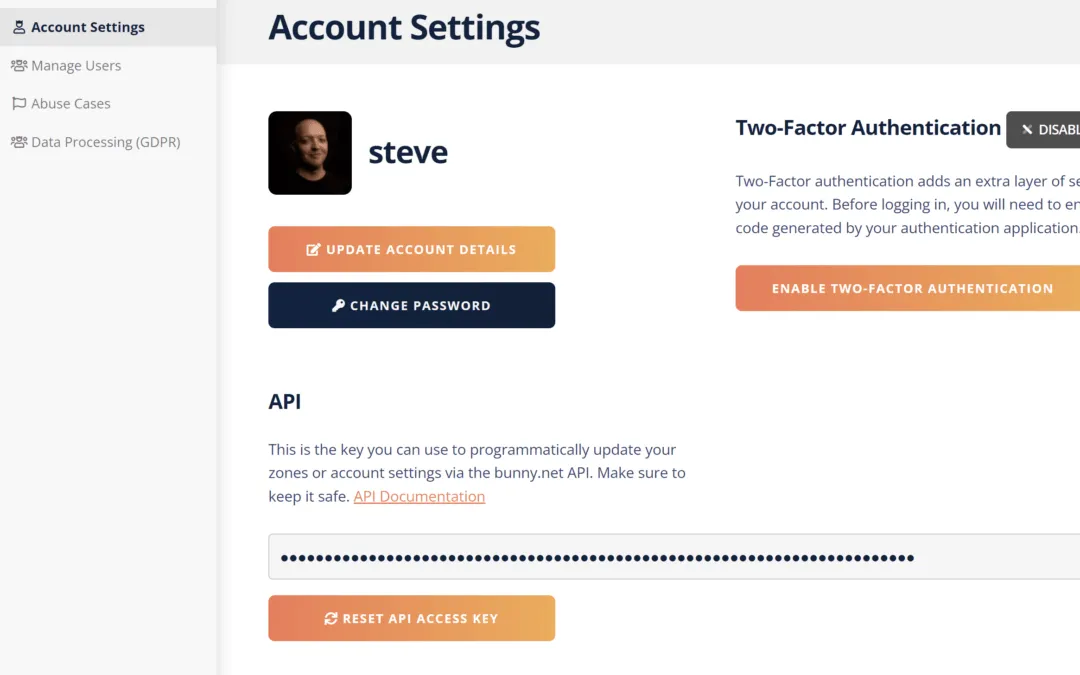Select the Account Settings sidebar label

pos(88,27)
